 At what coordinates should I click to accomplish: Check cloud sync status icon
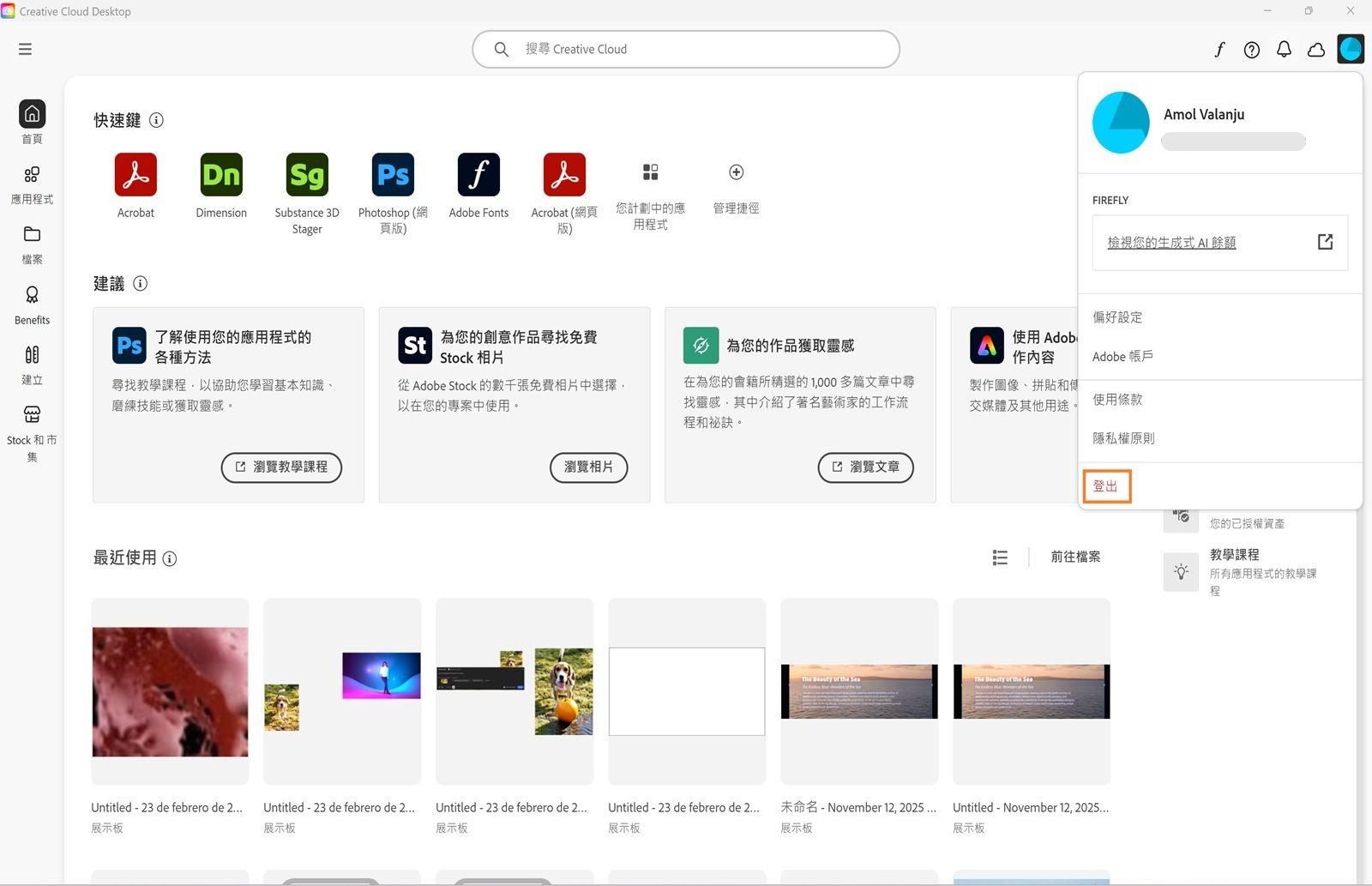[1316, 50]
